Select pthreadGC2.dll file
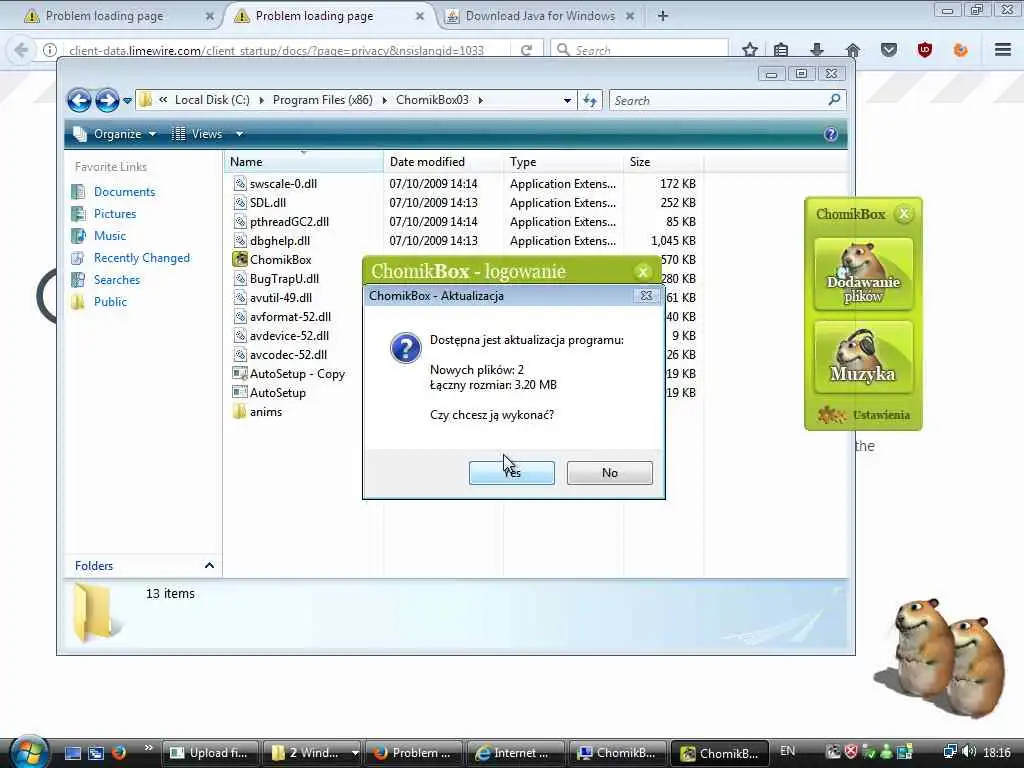 point(289,222)
